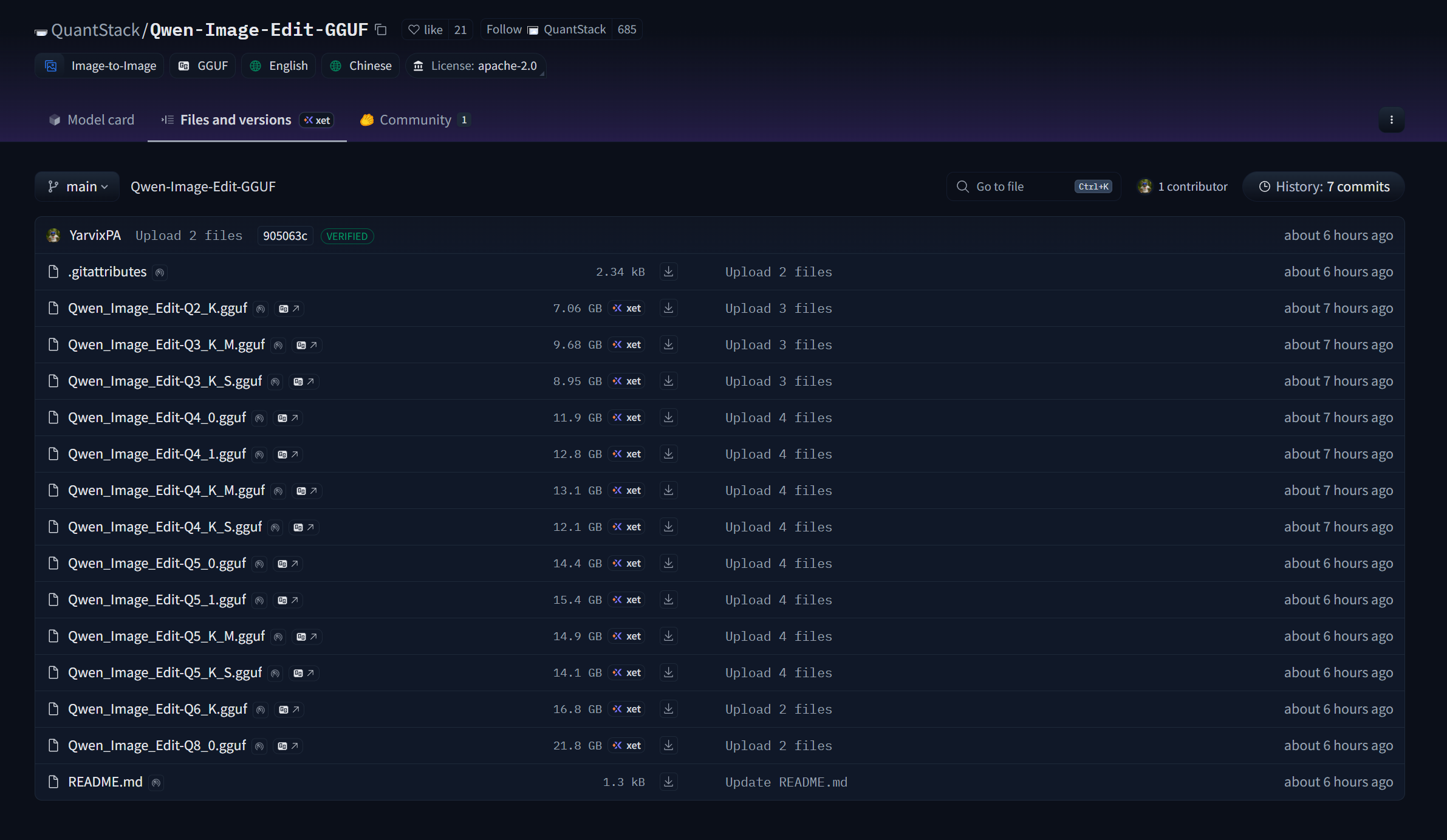
Task: Click the xet badge on Q5_1 row
Action: pyautogui.click(x=627, y=599)
